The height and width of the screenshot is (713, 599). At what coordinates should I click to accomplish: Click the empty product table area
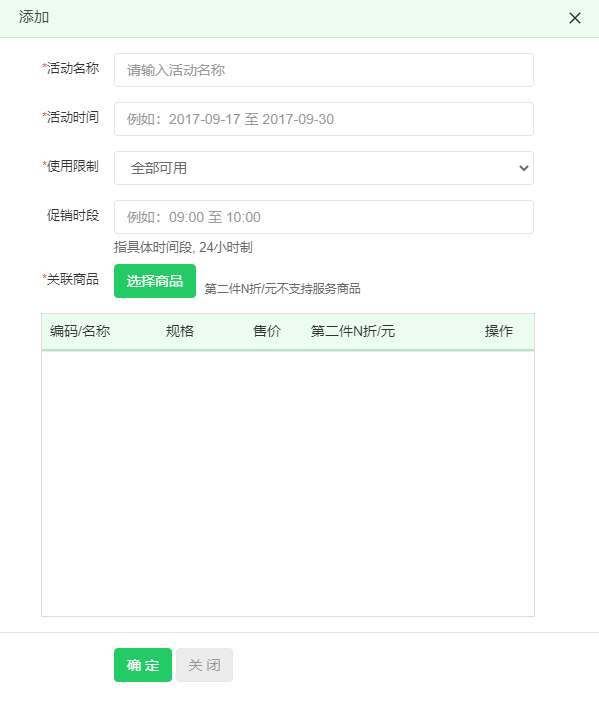point(288,483)
